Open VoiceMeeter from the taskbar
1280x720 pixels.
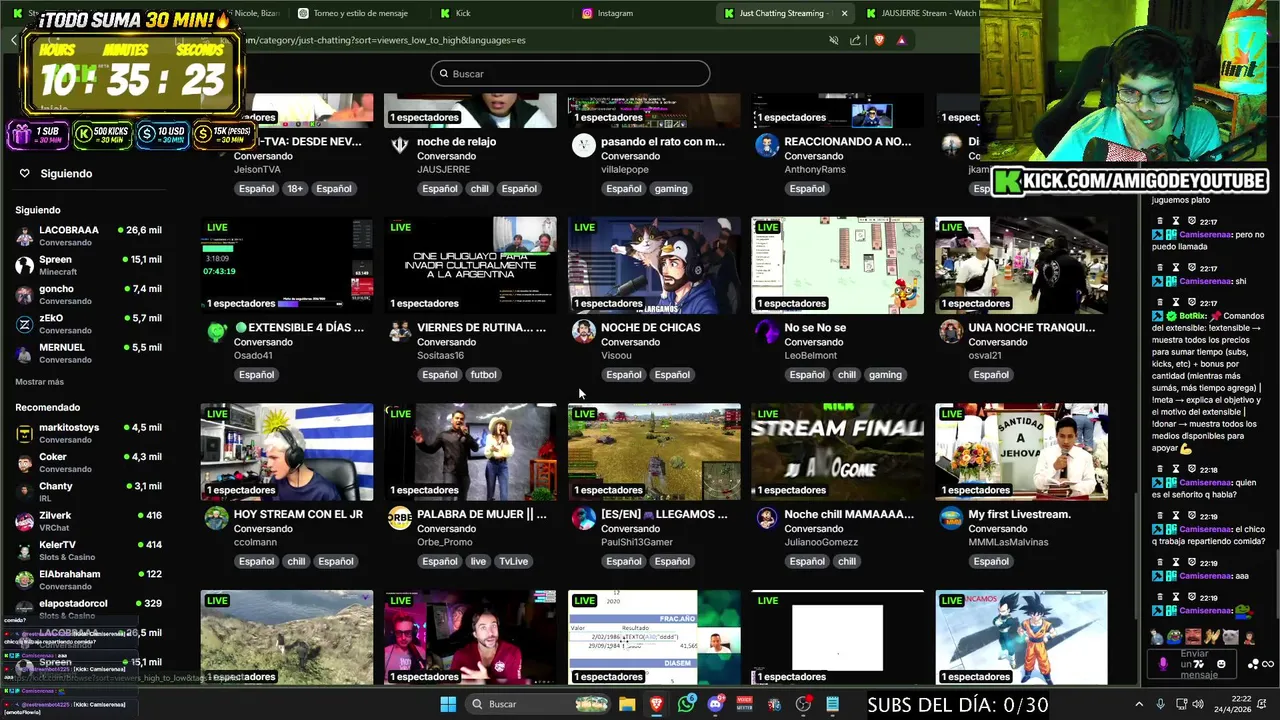(x=744, y=704)
